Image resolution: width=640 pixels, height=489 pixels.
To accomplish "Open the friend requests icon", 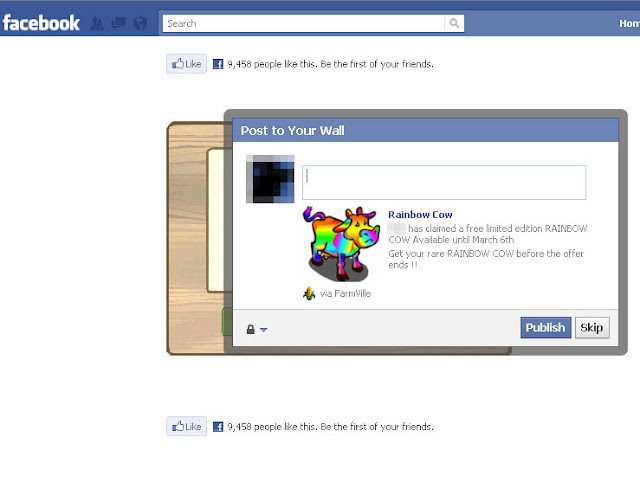I will pos(97,24).
